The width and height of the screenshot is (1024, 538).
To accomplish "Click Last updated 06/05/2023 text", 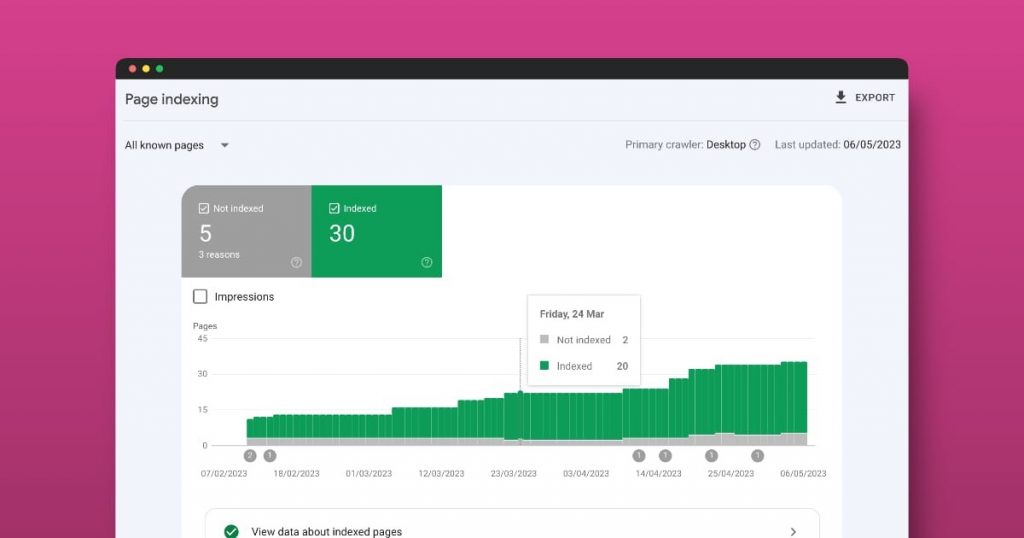I will pyautogui.click(x=838, y=145).
